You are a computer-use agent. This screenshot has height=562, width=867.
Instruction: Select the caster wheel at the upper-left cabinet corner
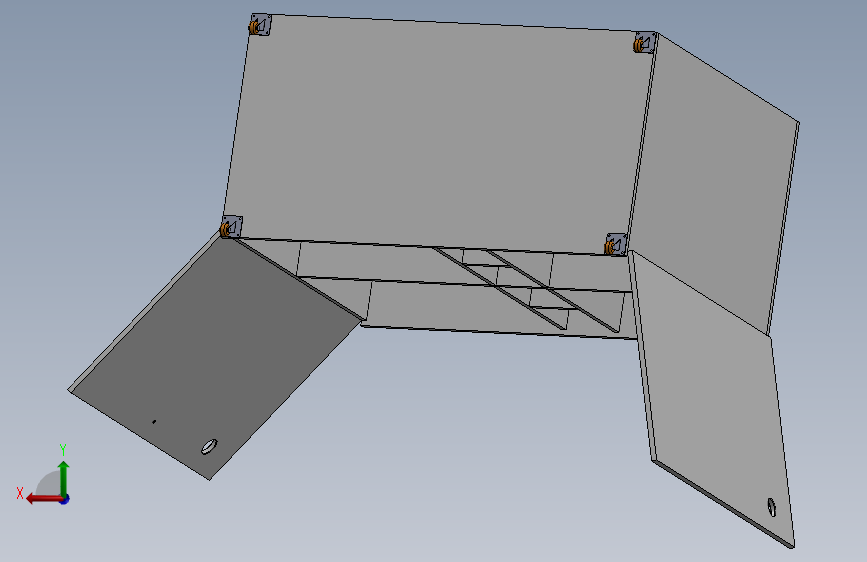259,25
